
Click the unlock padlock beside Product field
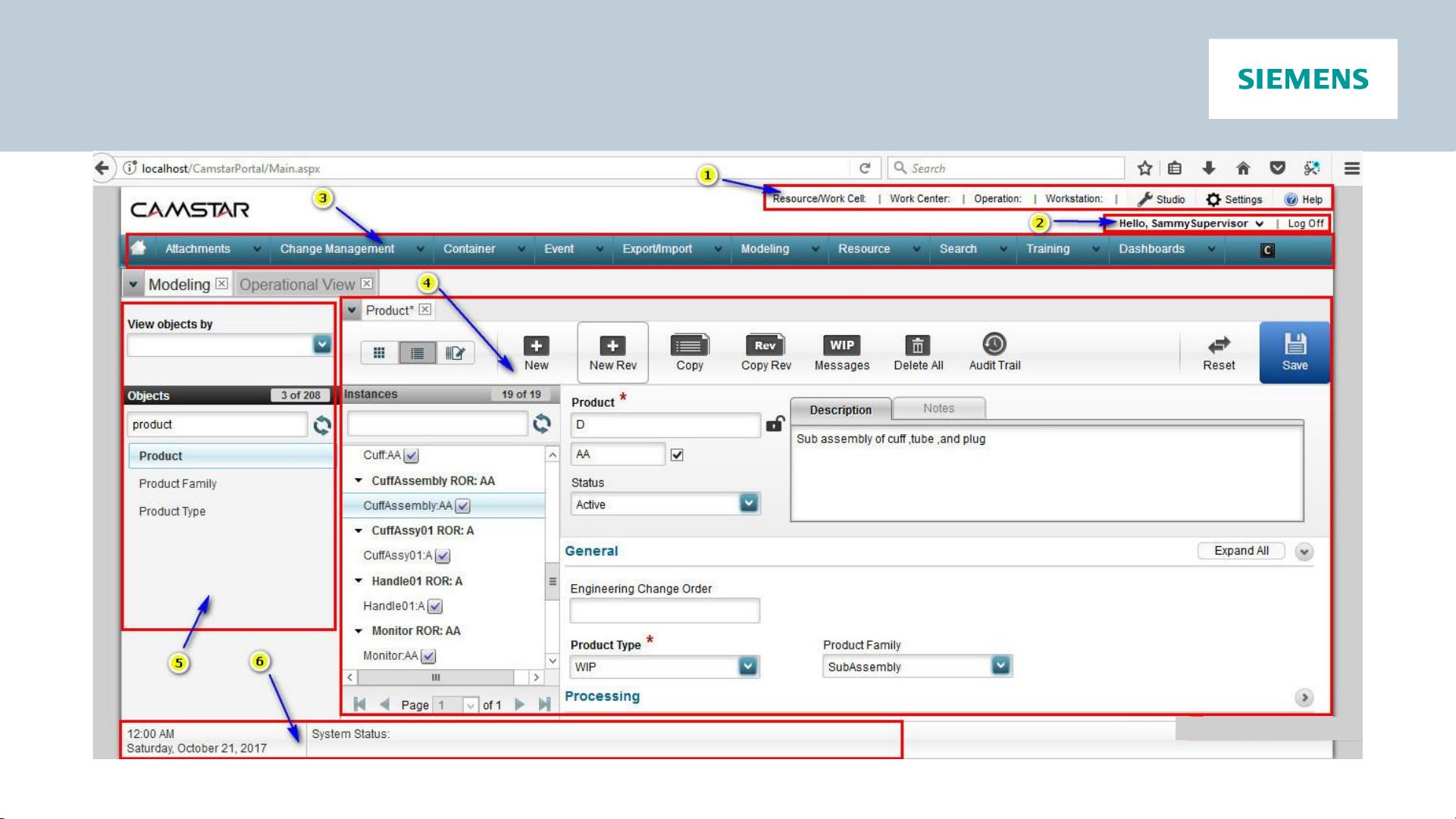[x=775, y=424]
